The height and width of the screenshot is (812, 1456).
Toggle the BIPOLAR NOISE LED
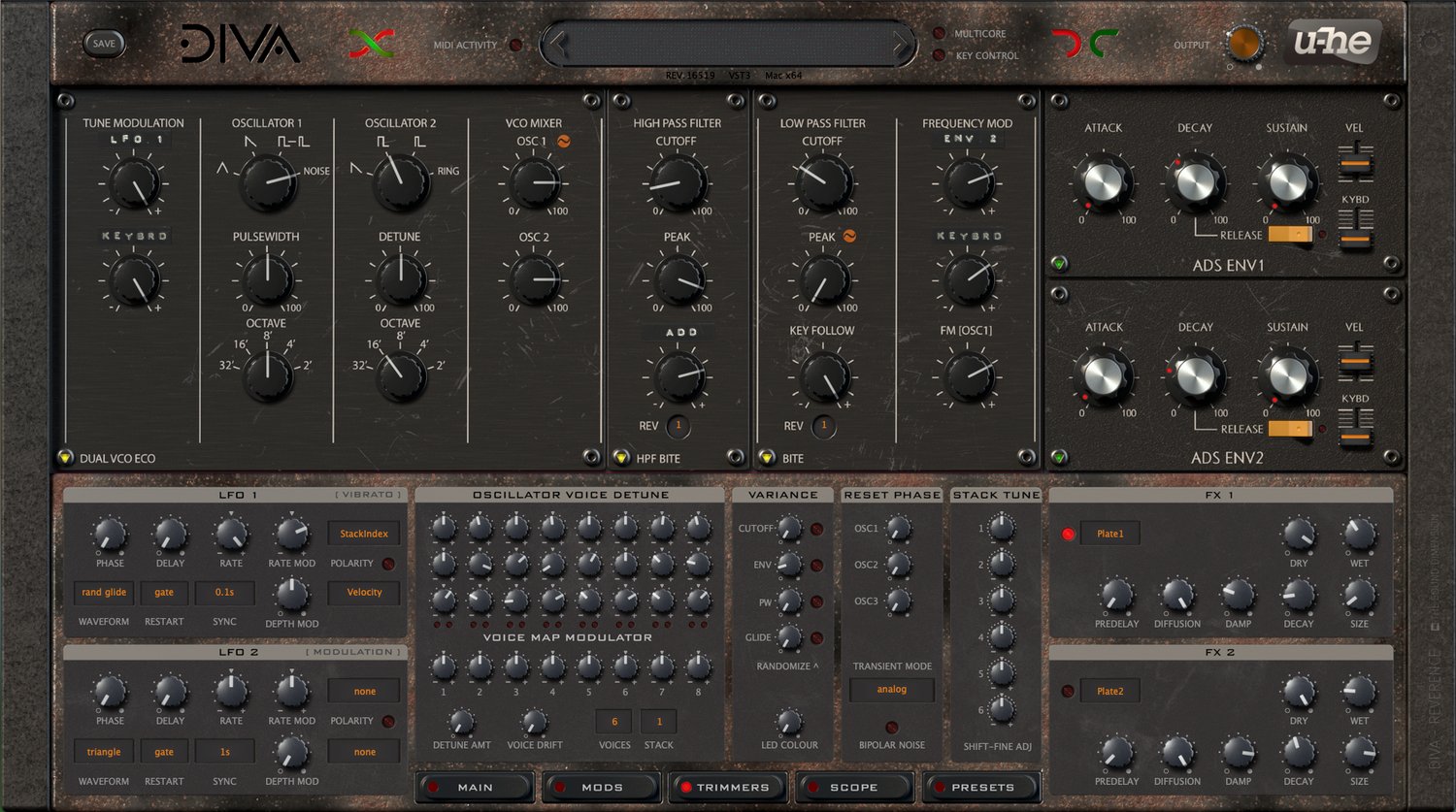(x=891, y=727)
